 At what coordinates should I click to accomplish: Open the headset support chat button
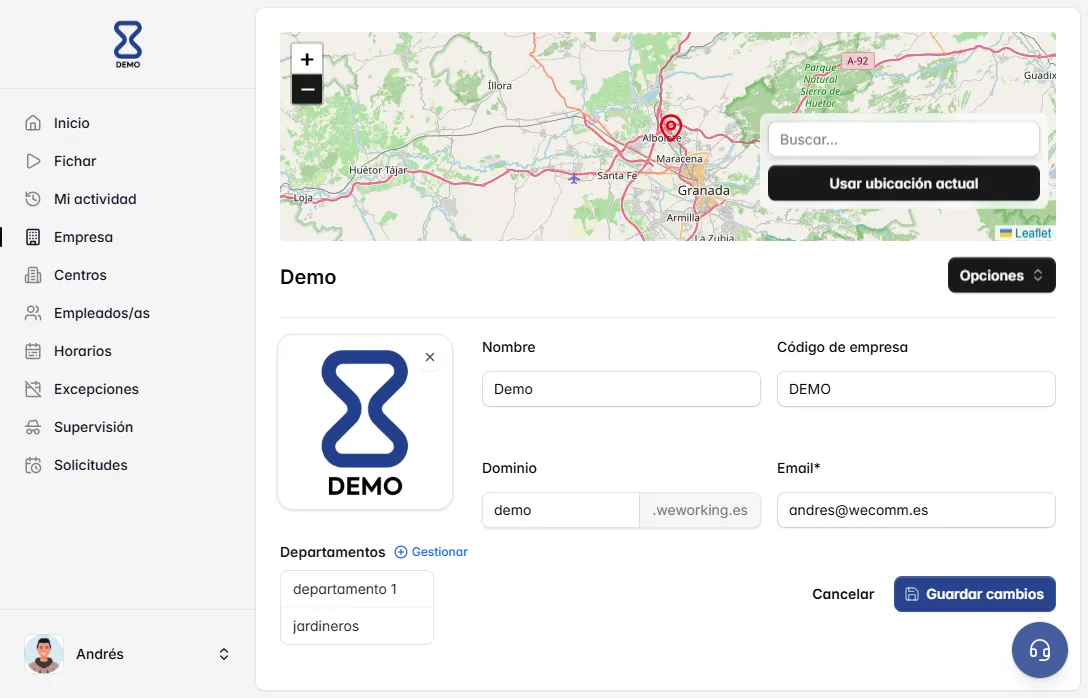1039,650
